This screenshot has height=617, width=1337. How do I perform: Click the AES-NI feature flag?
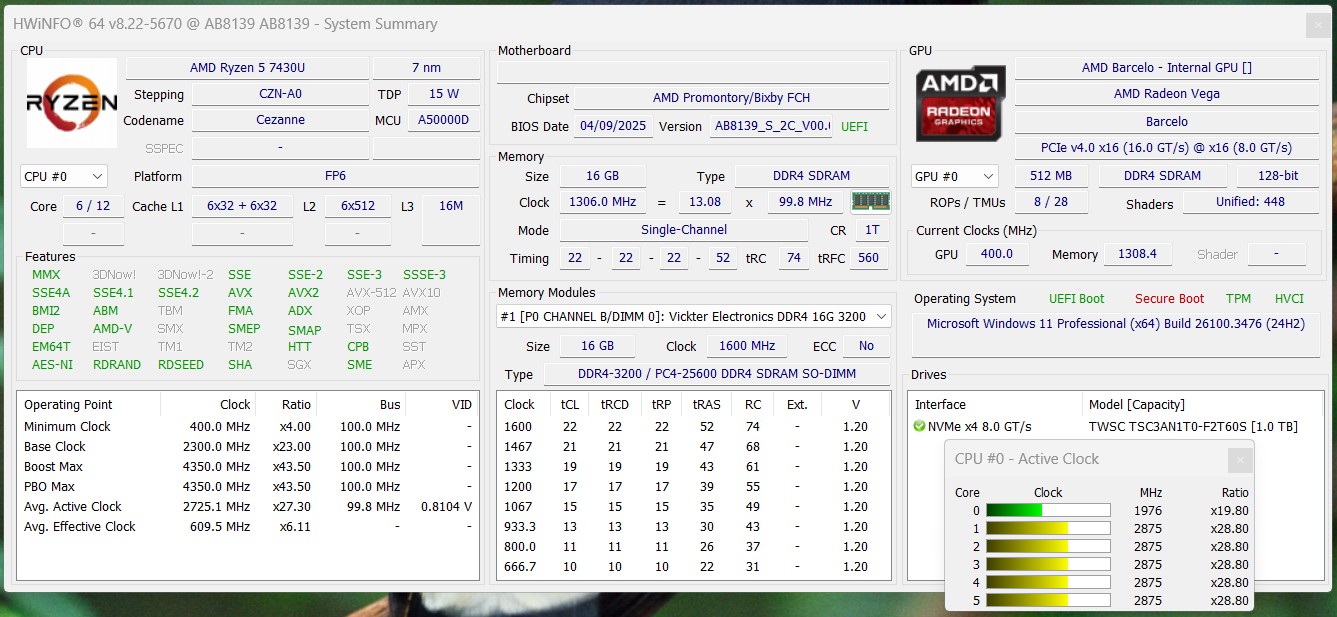52,365
